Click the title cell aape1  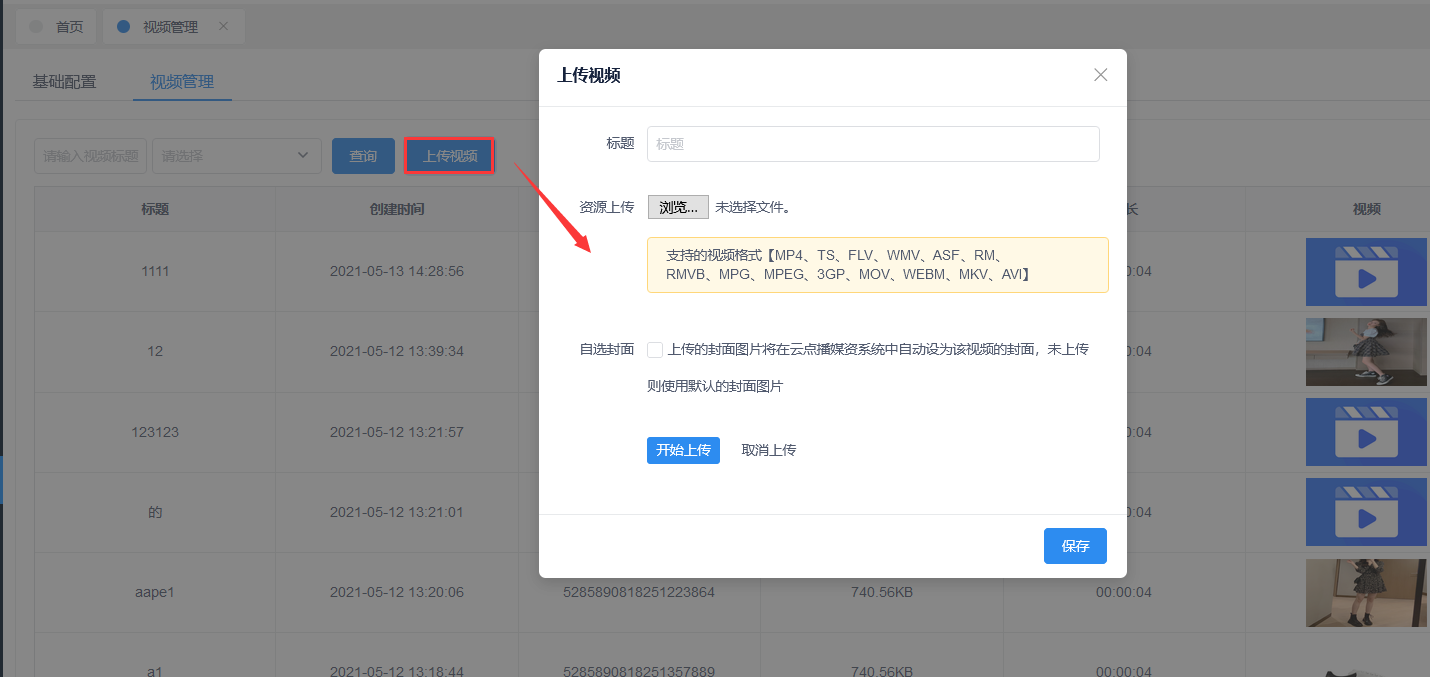tap(155, 592)
